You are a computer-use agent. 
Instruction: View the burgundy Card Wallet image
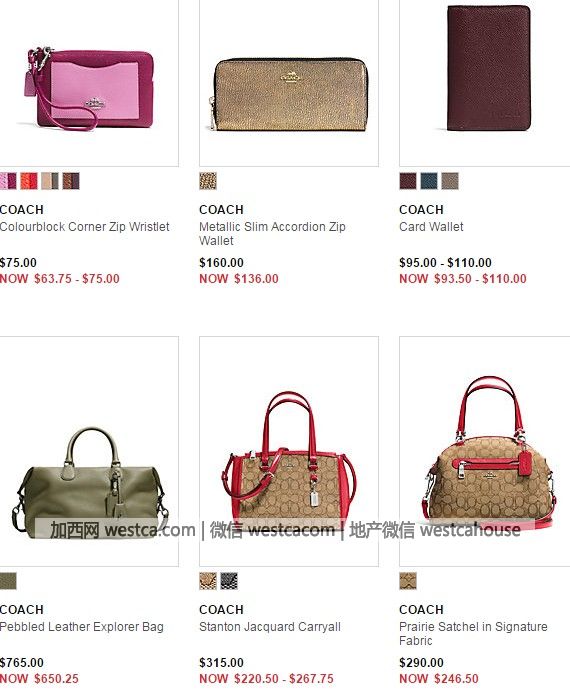(484, 83)
